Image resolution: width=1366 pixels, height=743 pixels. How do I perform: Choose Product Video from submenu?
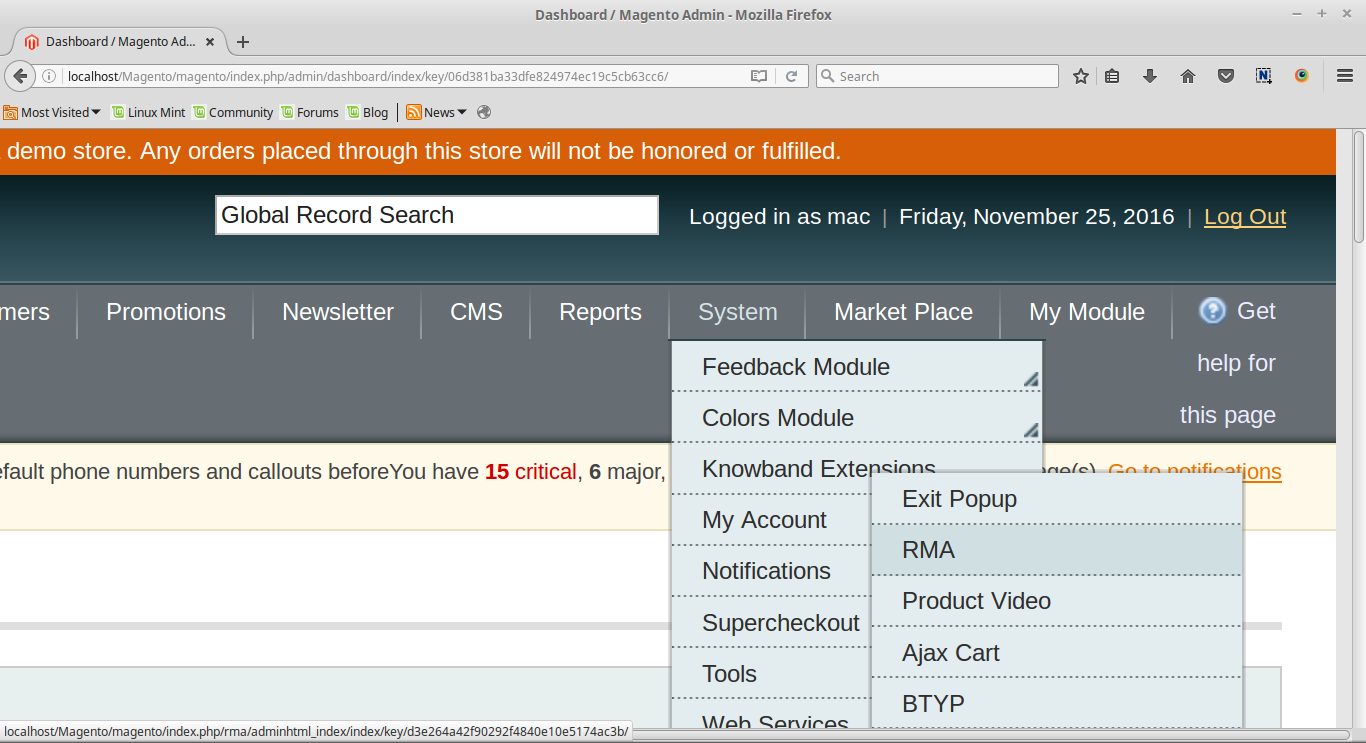tap(1057, 601)
